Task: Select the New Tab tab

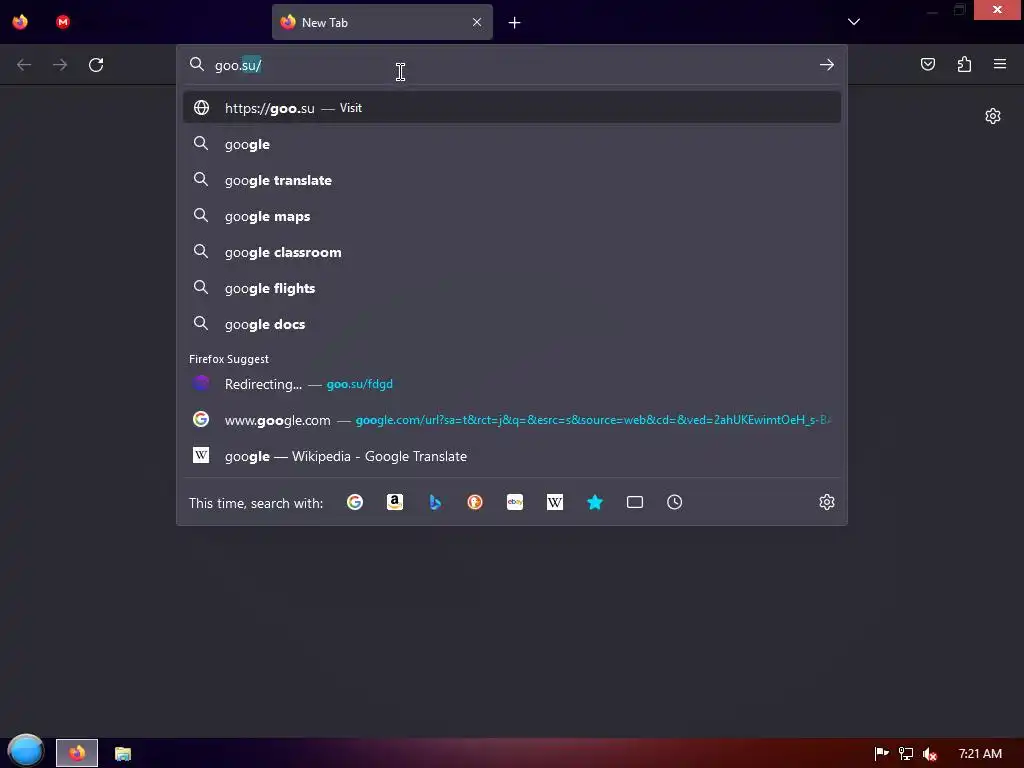Action: 382,22
